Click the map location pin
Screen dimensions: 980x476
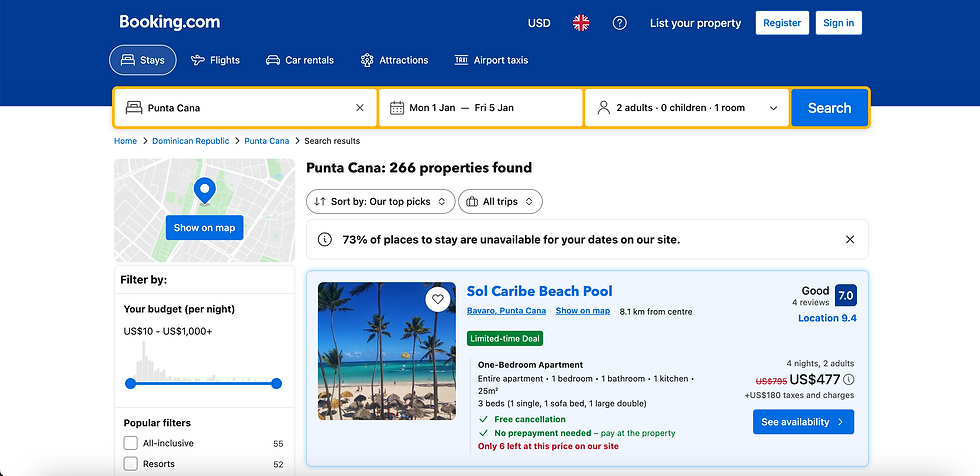(x=204, y=191)
